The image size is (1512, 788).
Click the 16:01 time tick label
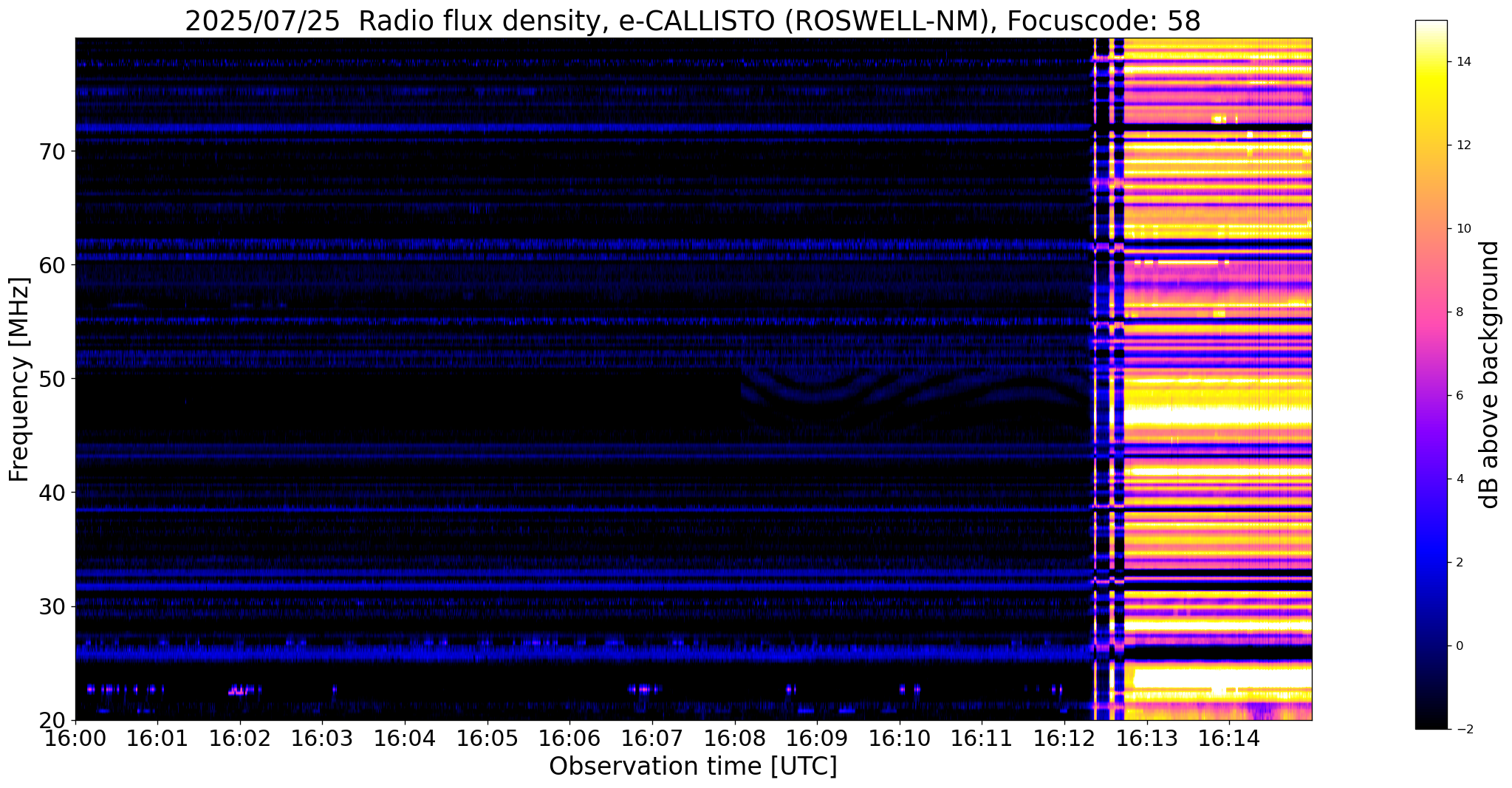click(157, 739)
